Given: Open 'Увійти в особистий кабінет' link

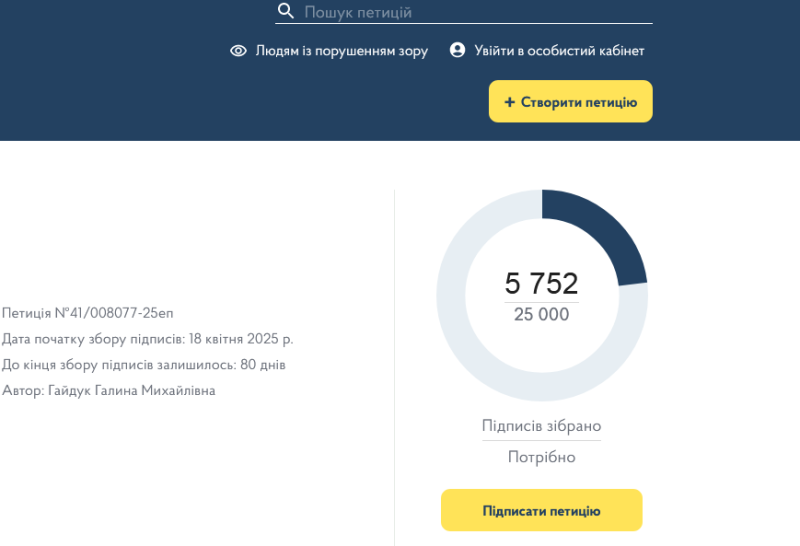Looking at the screenshot, I should click(x=559, y=51).
